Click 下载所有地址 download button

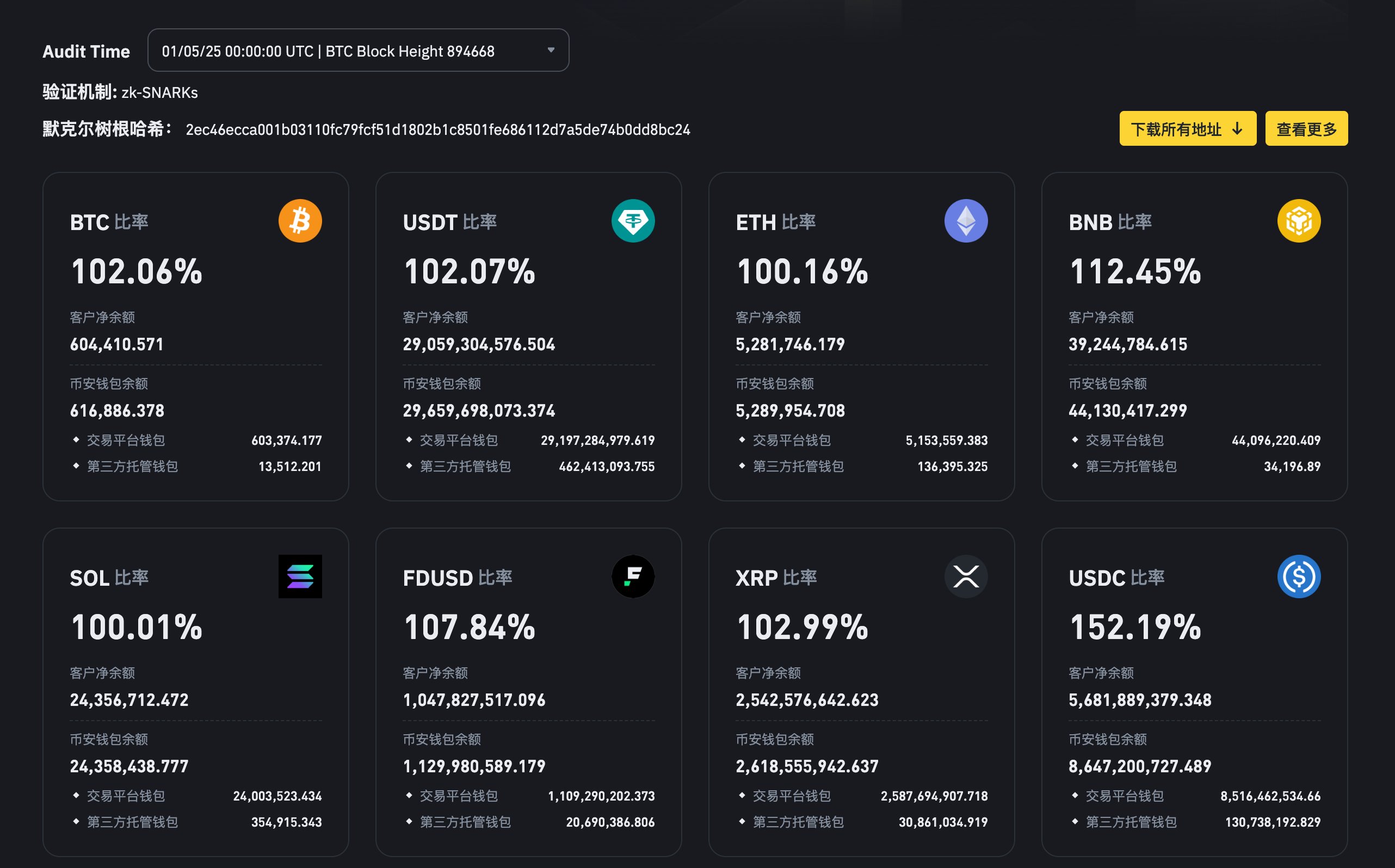point(1187,128)
